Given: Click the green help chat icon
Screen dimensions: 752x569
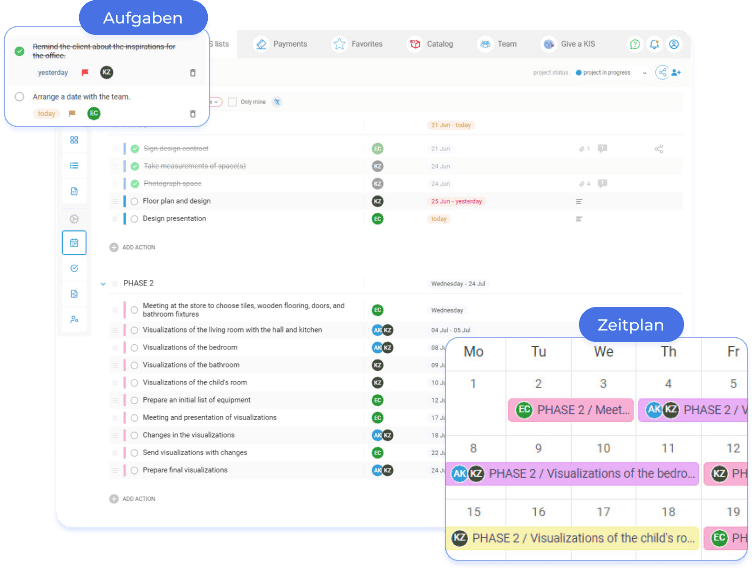Looking at the screenshot, I should click(x=634, y=44).
